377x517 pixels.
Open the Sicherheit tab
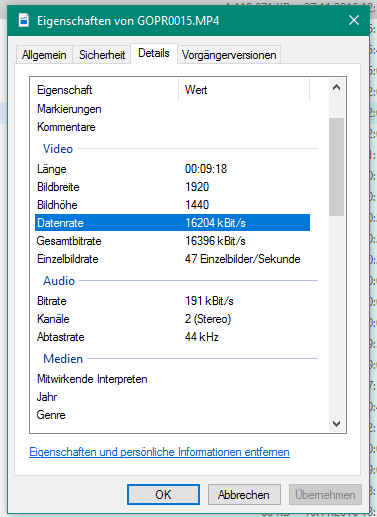(x=102, y=55)
